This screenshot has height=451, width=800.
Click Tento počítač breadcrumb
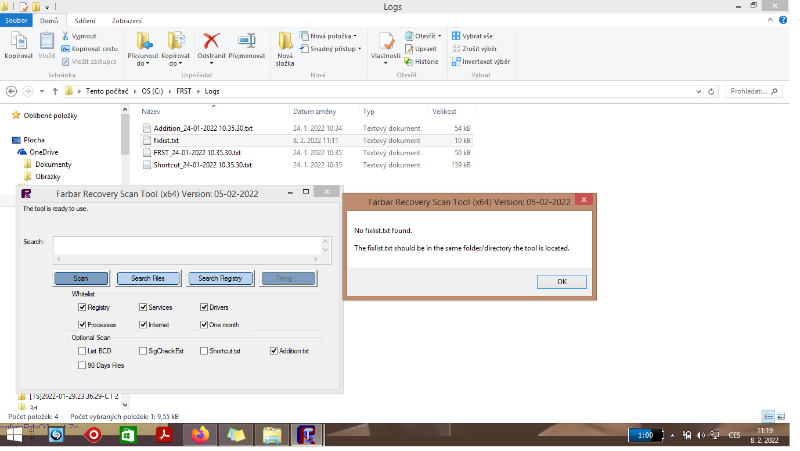(107, 92)
